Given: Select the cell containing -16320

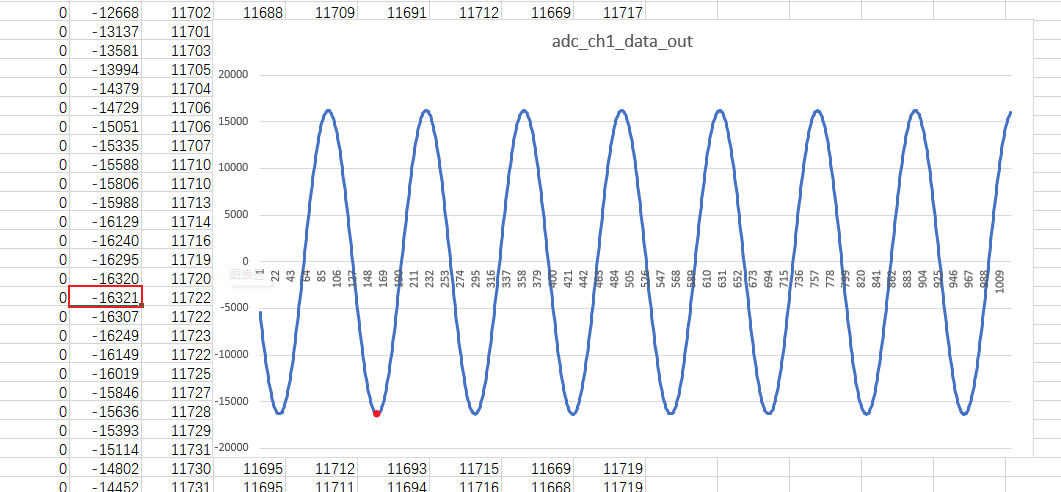Looking at the screenshot, I should pyautogui.click(x=106, y=278).
